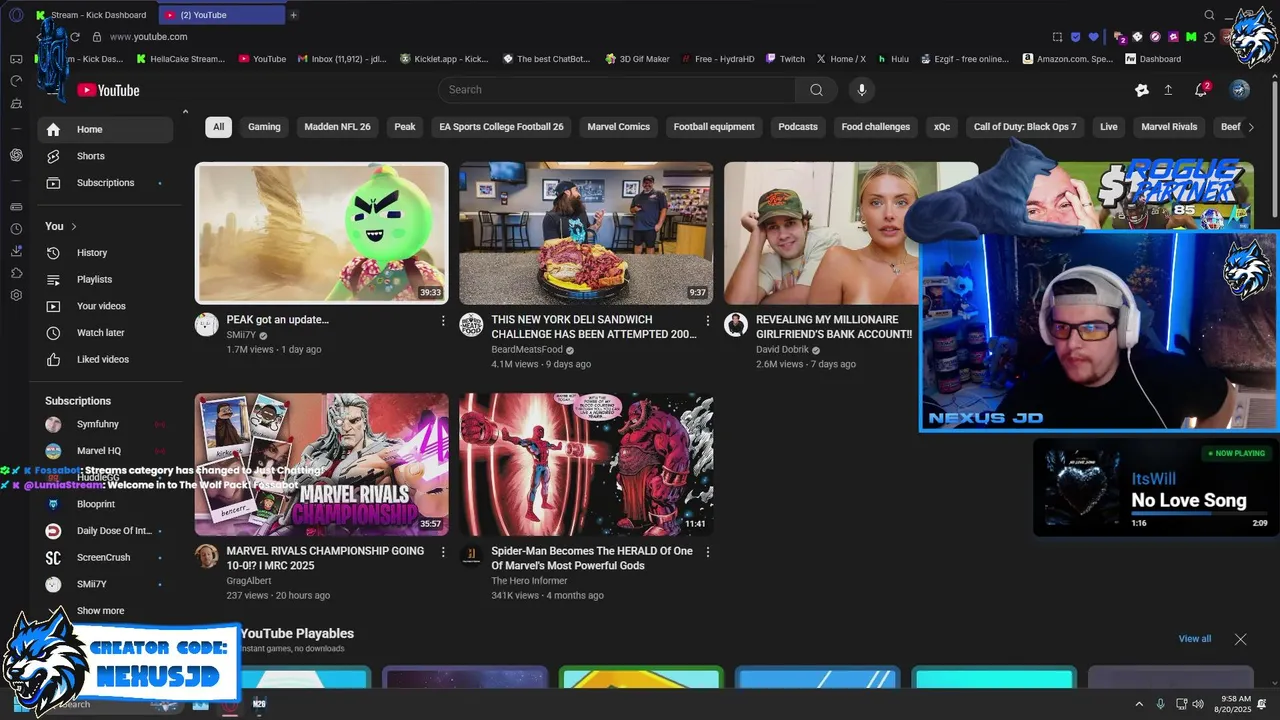This screenshot has width=1280, height=720.
Task: Open ChatGPT icon in Opera sidebar
Action: point(16,155)
